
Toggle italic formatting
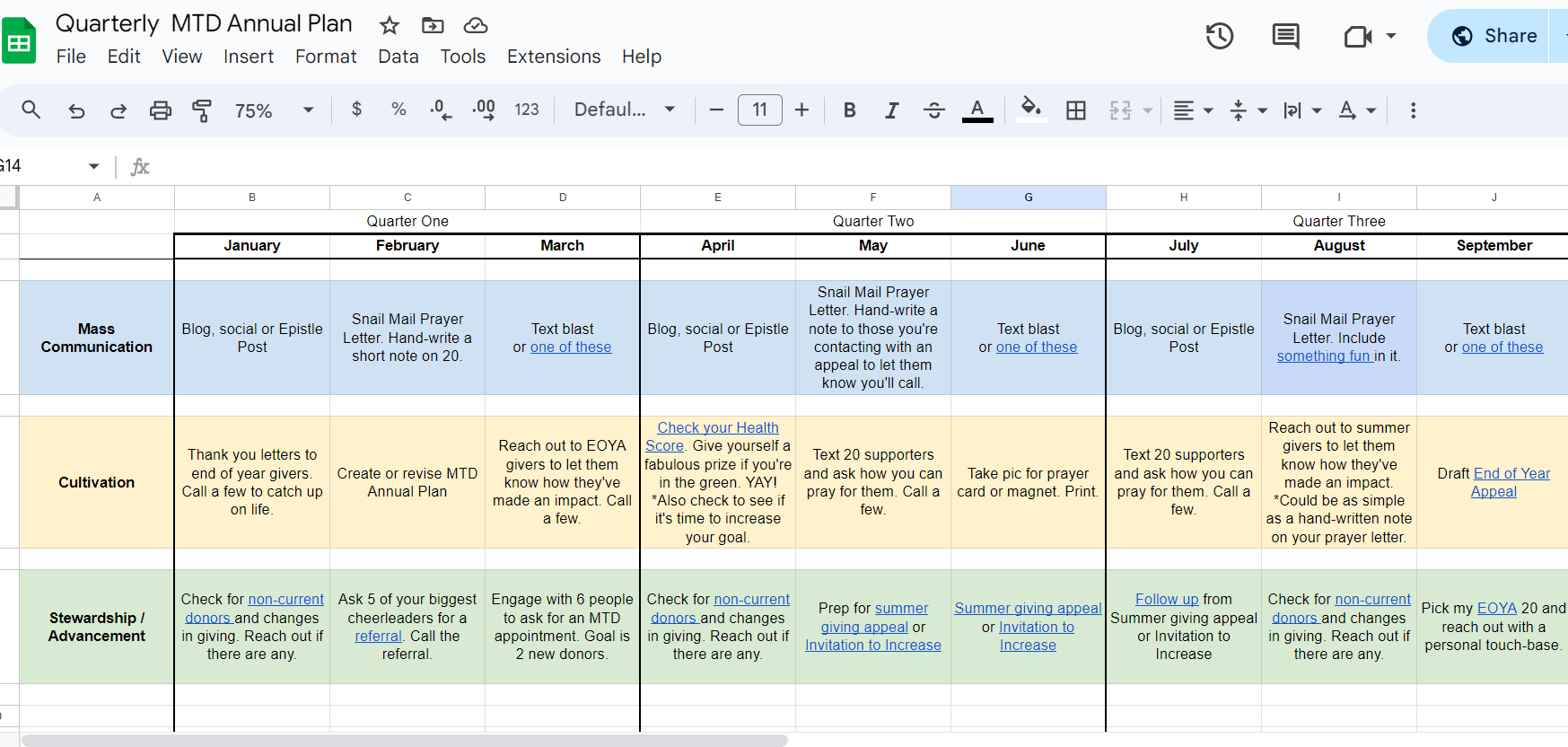coord(891,110)
